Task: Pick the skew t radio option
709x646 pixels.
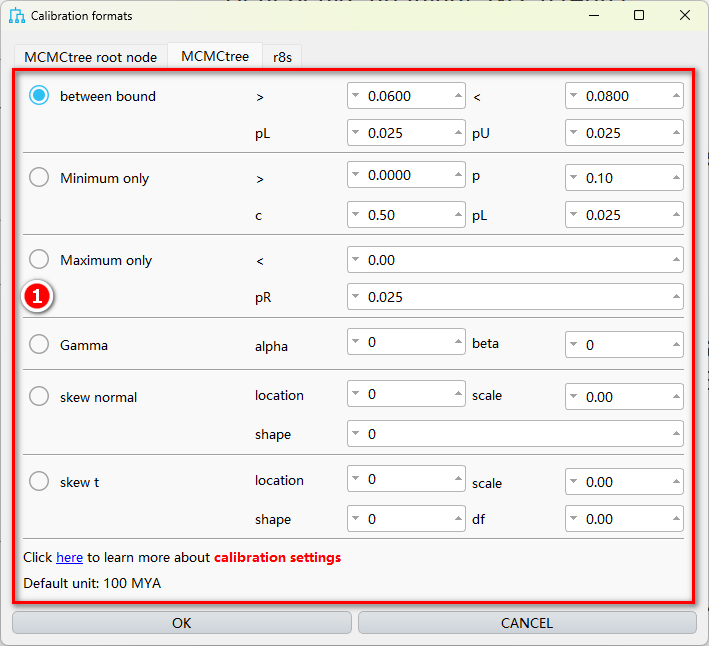Action: tap(39, 482)
